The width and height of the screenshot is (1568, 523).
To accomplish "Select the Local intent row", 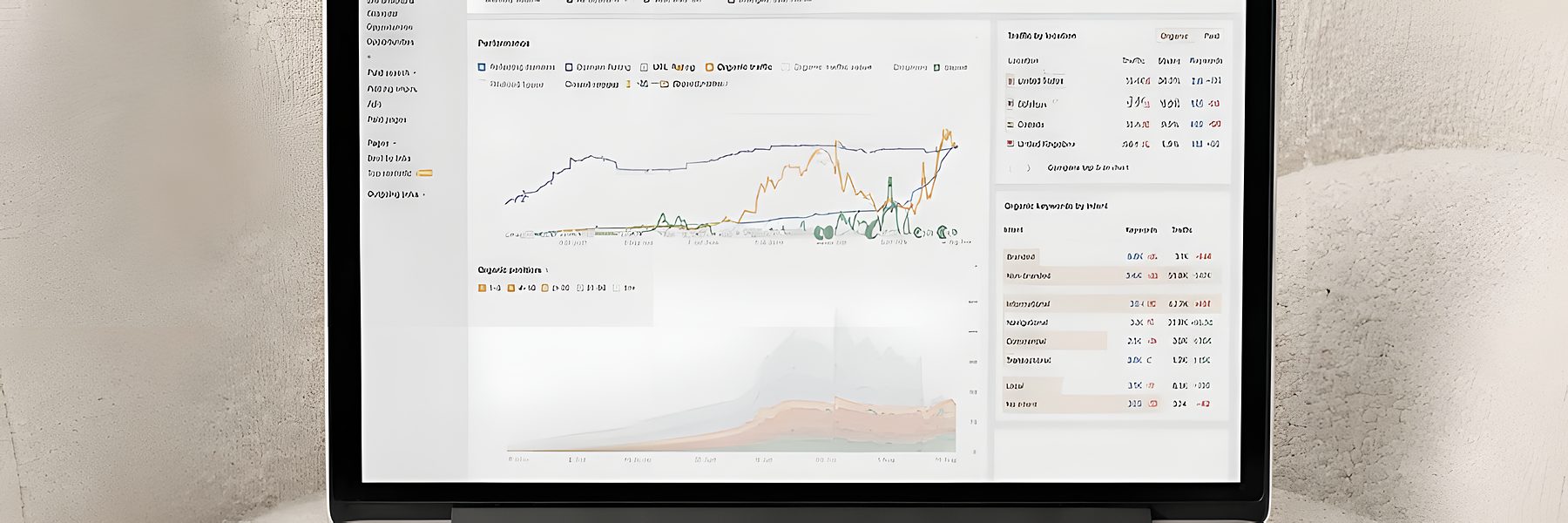I will [x=1112, y=385].
